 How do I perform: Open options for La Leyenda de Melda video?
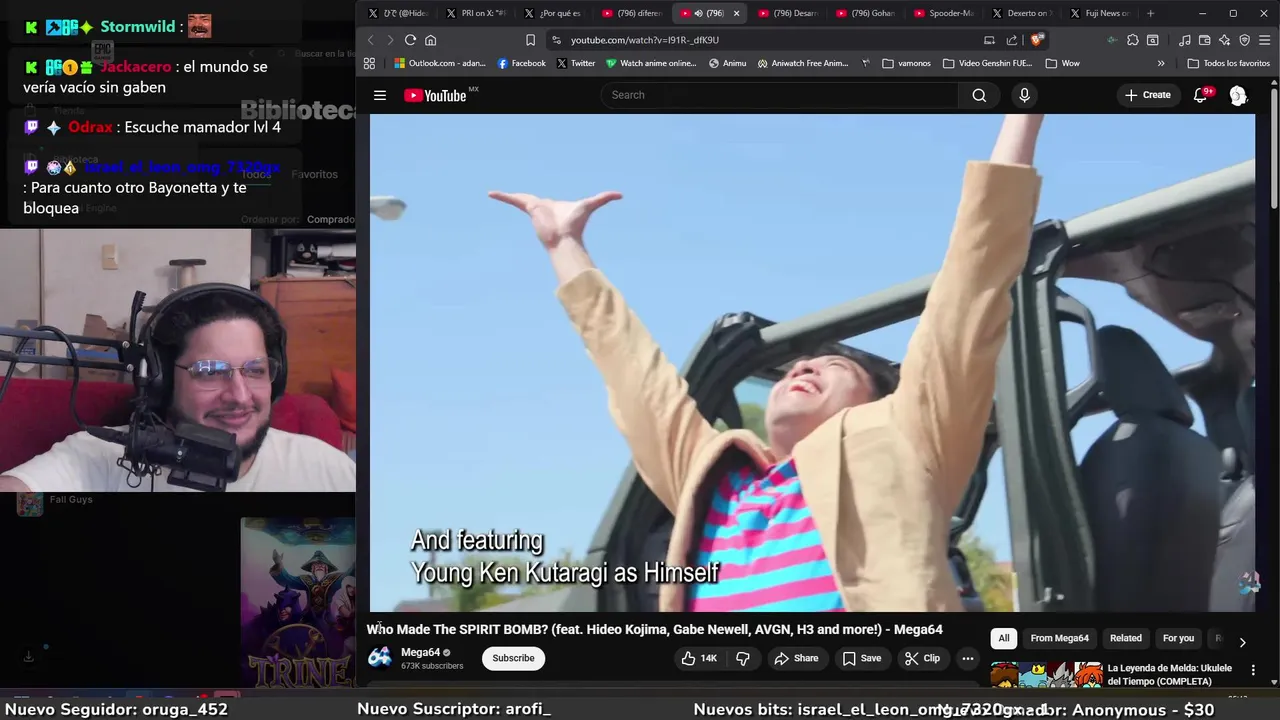click(x=1253, y=670)
